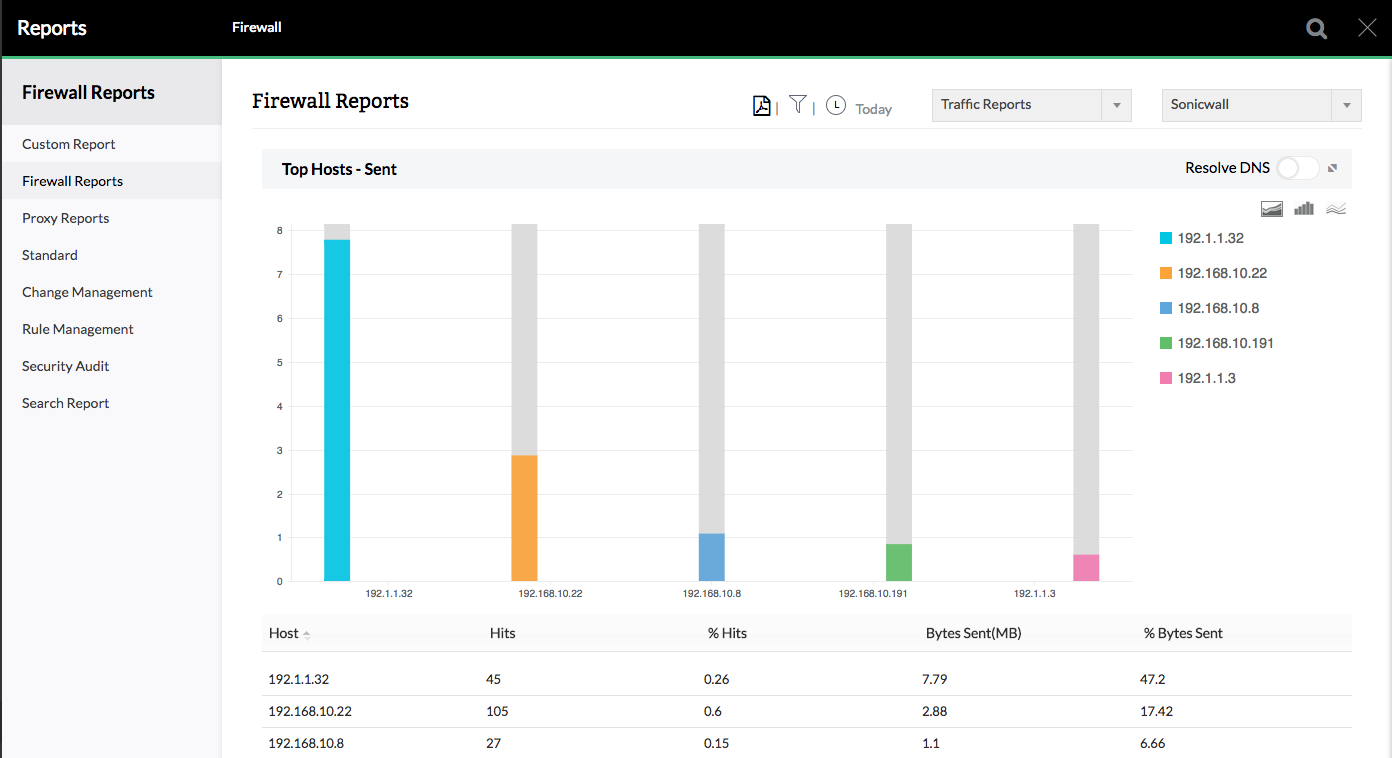Switch chart to line chart view
This screenshot has height=758, width=1392.
pyautogui.click(x=1335, y=209)
